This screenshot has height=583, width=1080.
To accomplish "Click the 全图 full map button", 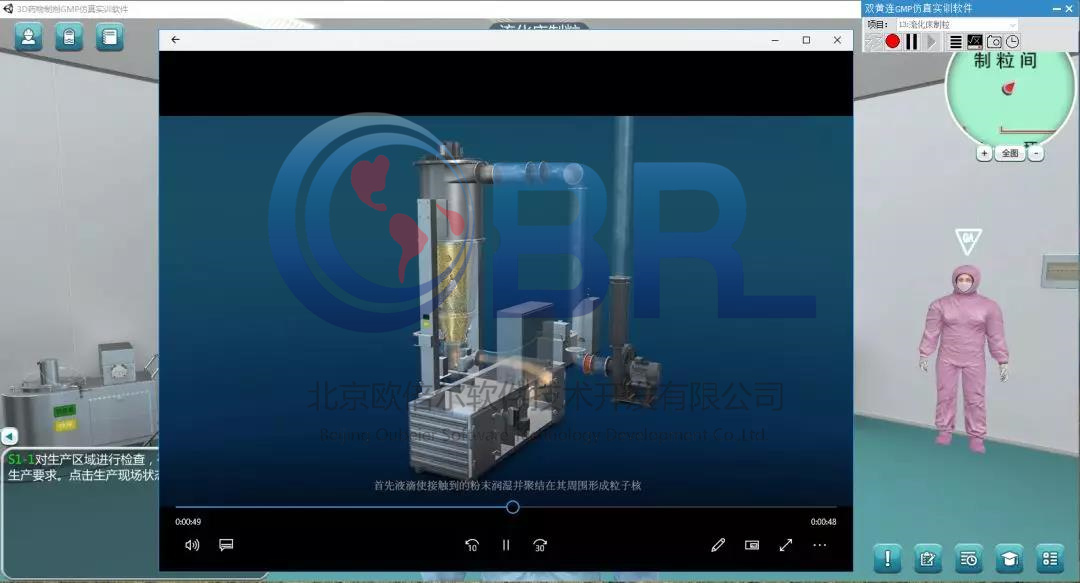I will coord(1010,153).
